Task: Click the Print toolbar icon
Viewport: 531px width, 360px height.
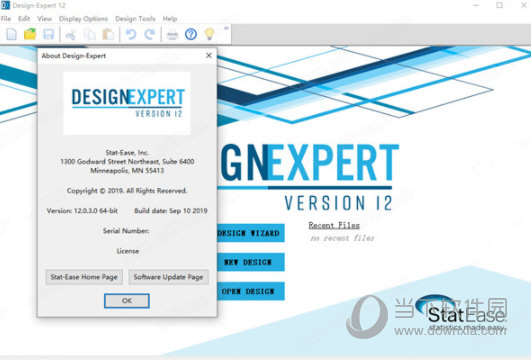Action: click(172, 35)
